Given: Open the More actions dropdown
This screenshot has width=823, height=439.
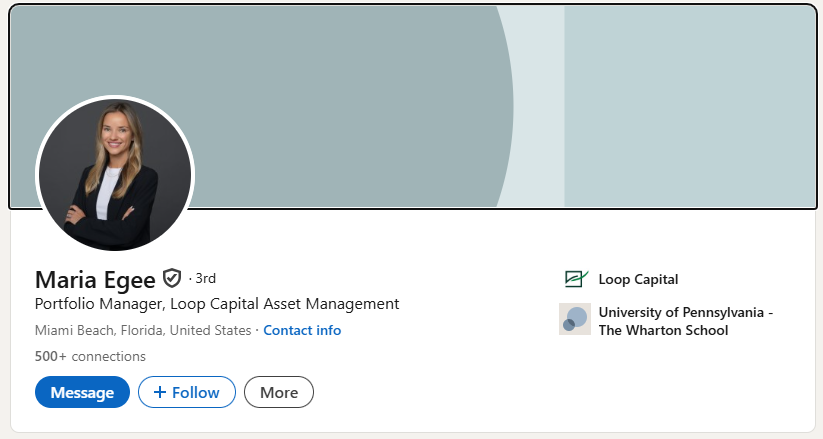Looking at the screenshot, I should [x=279, y=392].
